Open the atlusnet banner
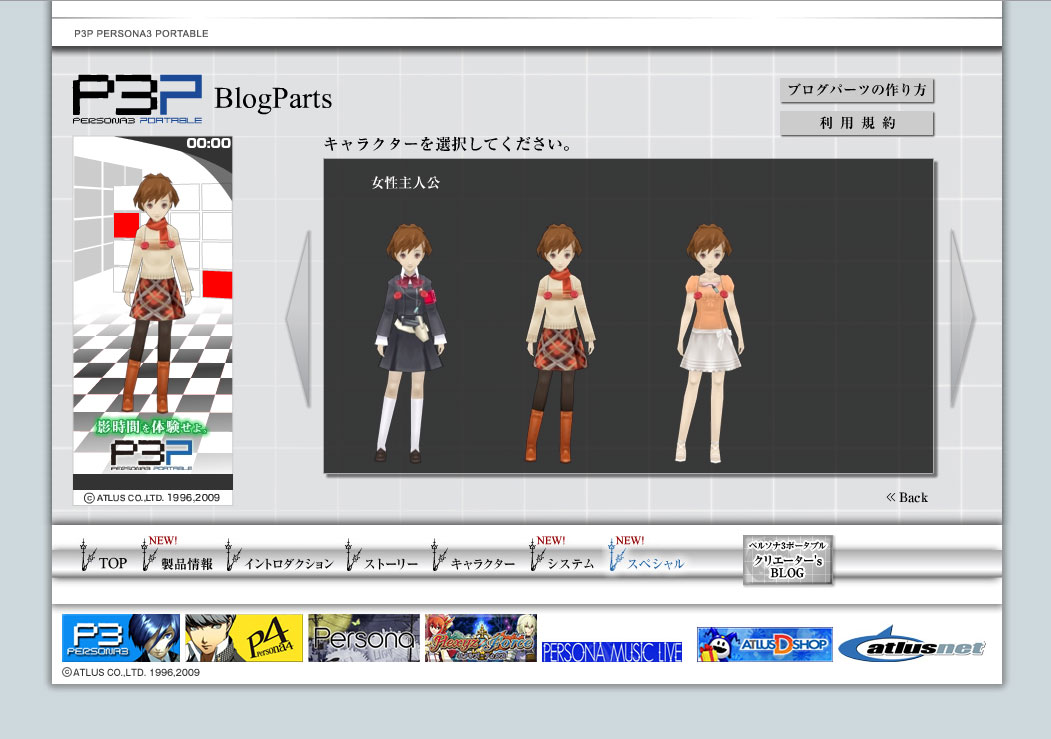 click(912, 645)
